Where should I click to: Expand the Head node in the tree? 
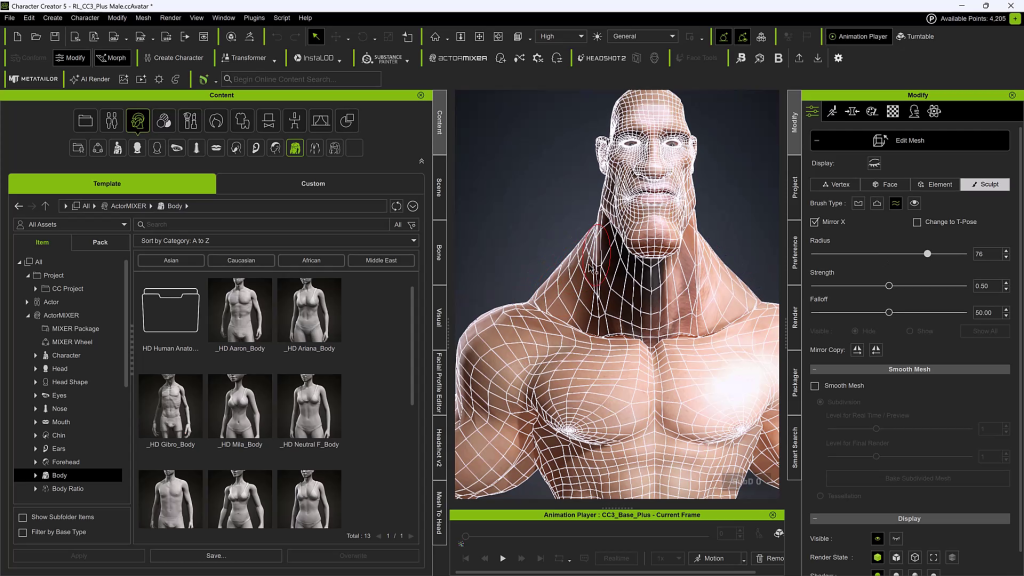click(x=36, y=369)
